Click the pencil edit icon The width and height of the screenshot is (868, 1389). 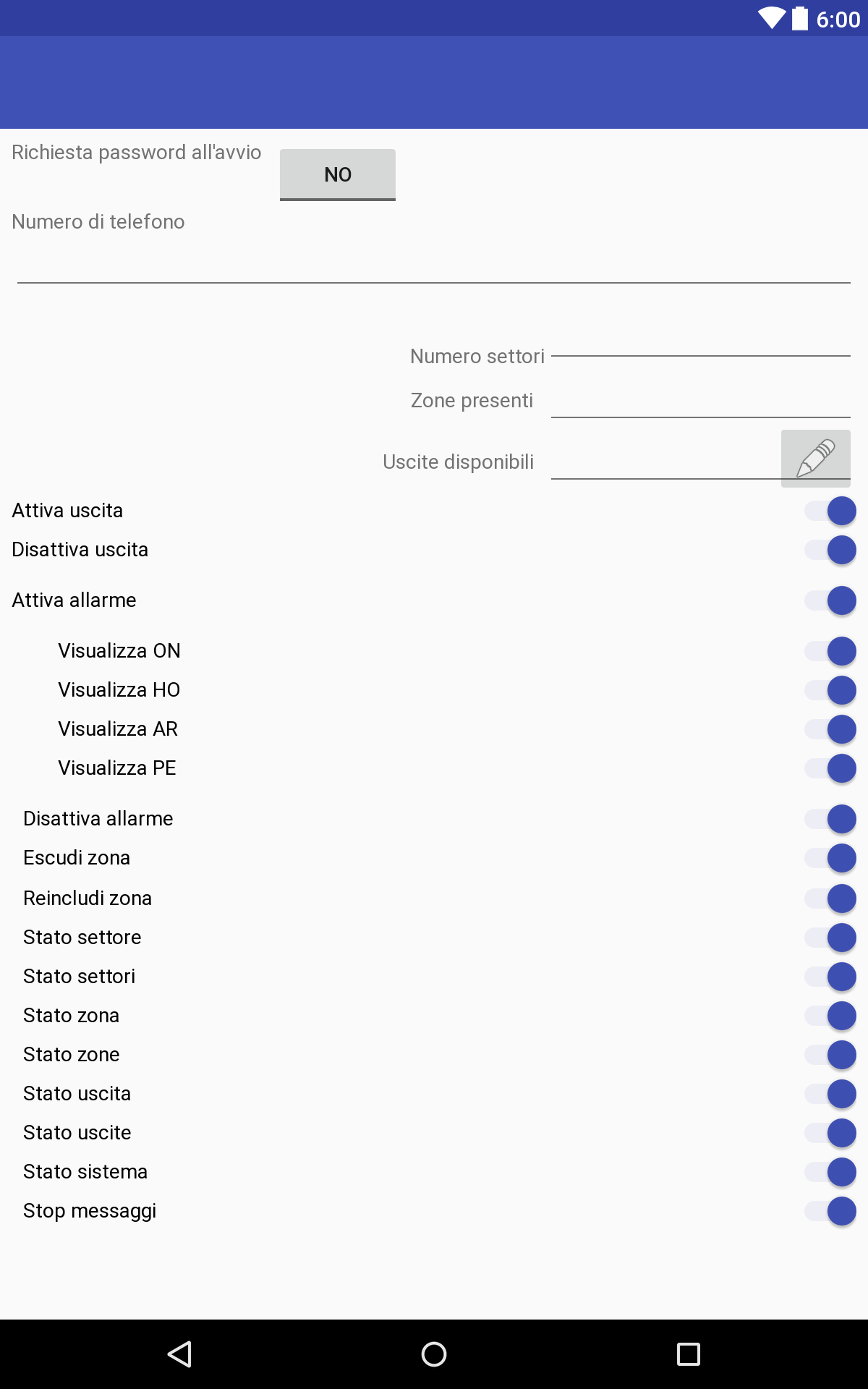815,458
